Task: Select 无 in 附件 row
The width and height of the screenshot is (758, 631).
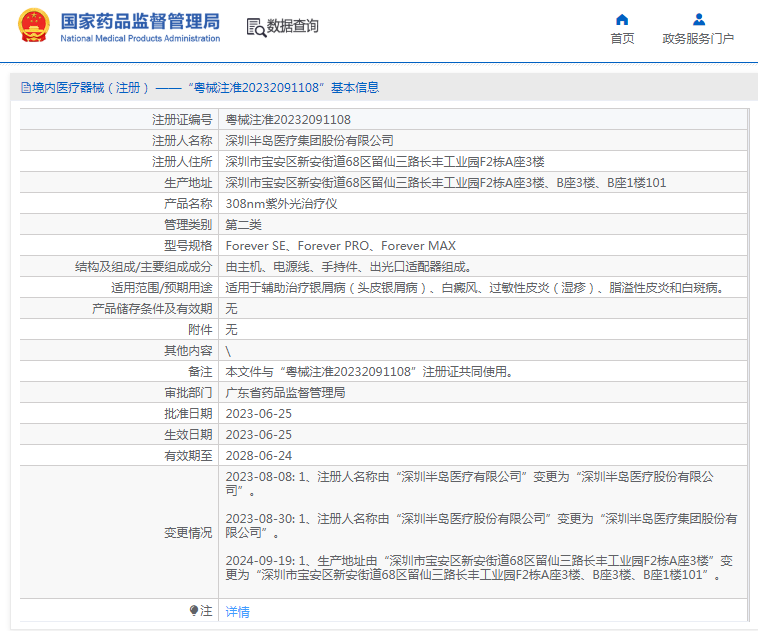Action: coord(232,330)
